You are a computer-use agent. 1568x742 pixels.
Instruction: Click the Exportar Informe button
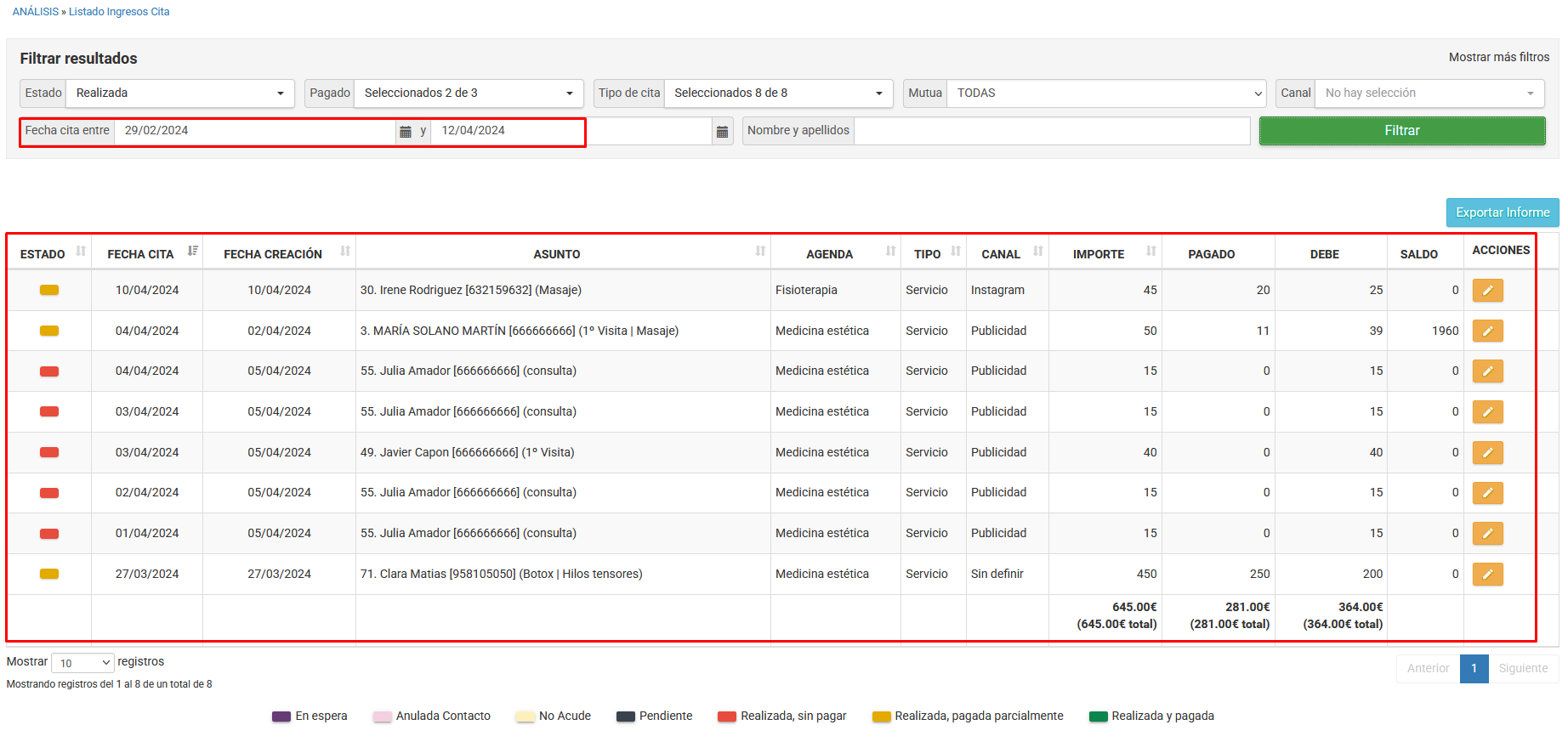[x=1502, y=212]
